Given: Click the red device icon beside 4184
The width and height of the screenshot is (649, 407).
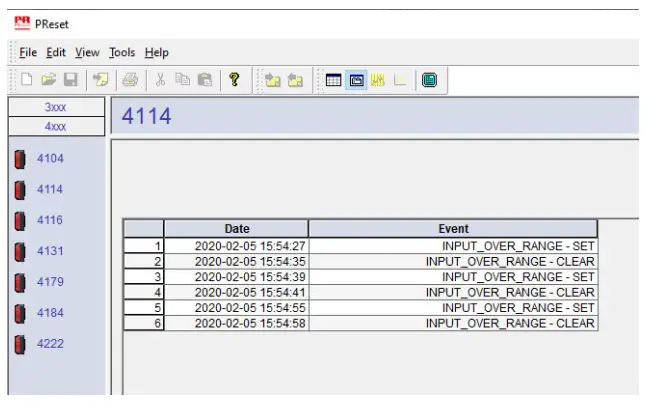Looking at the screenshot, I should pos(19,314).
